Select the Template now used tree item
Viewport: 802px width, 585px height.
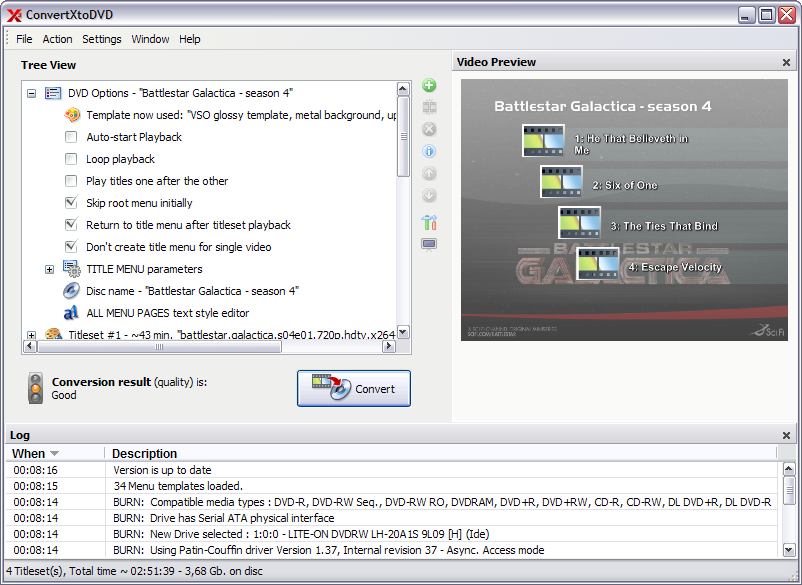coord(241,115)
